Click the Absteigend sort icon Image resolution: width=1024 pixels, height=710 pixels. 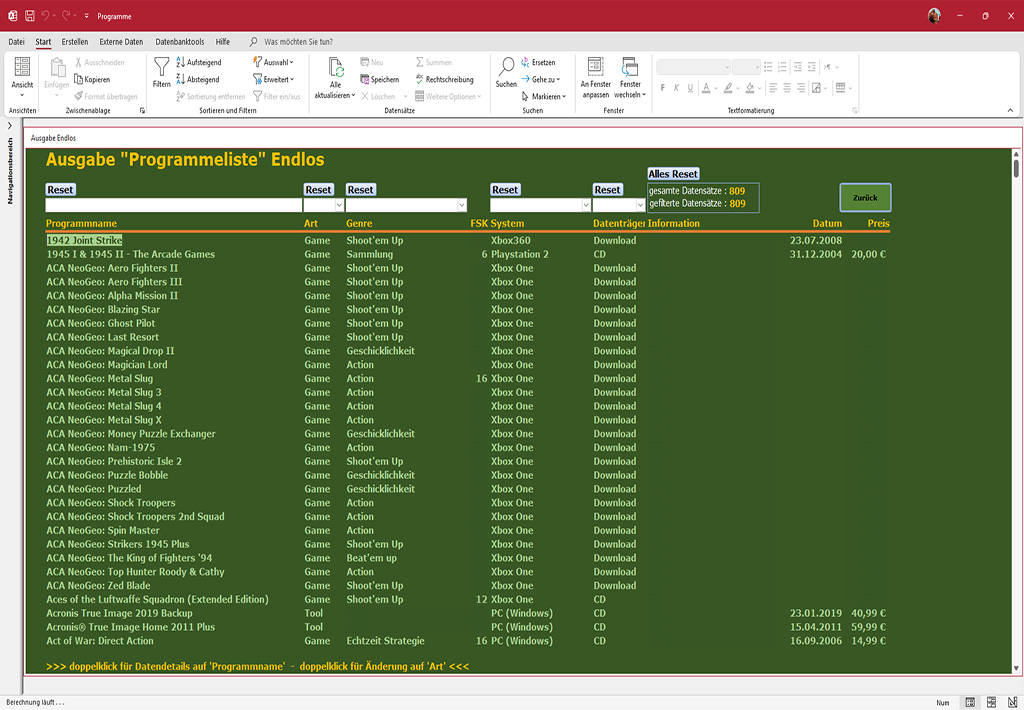(180, 79)
